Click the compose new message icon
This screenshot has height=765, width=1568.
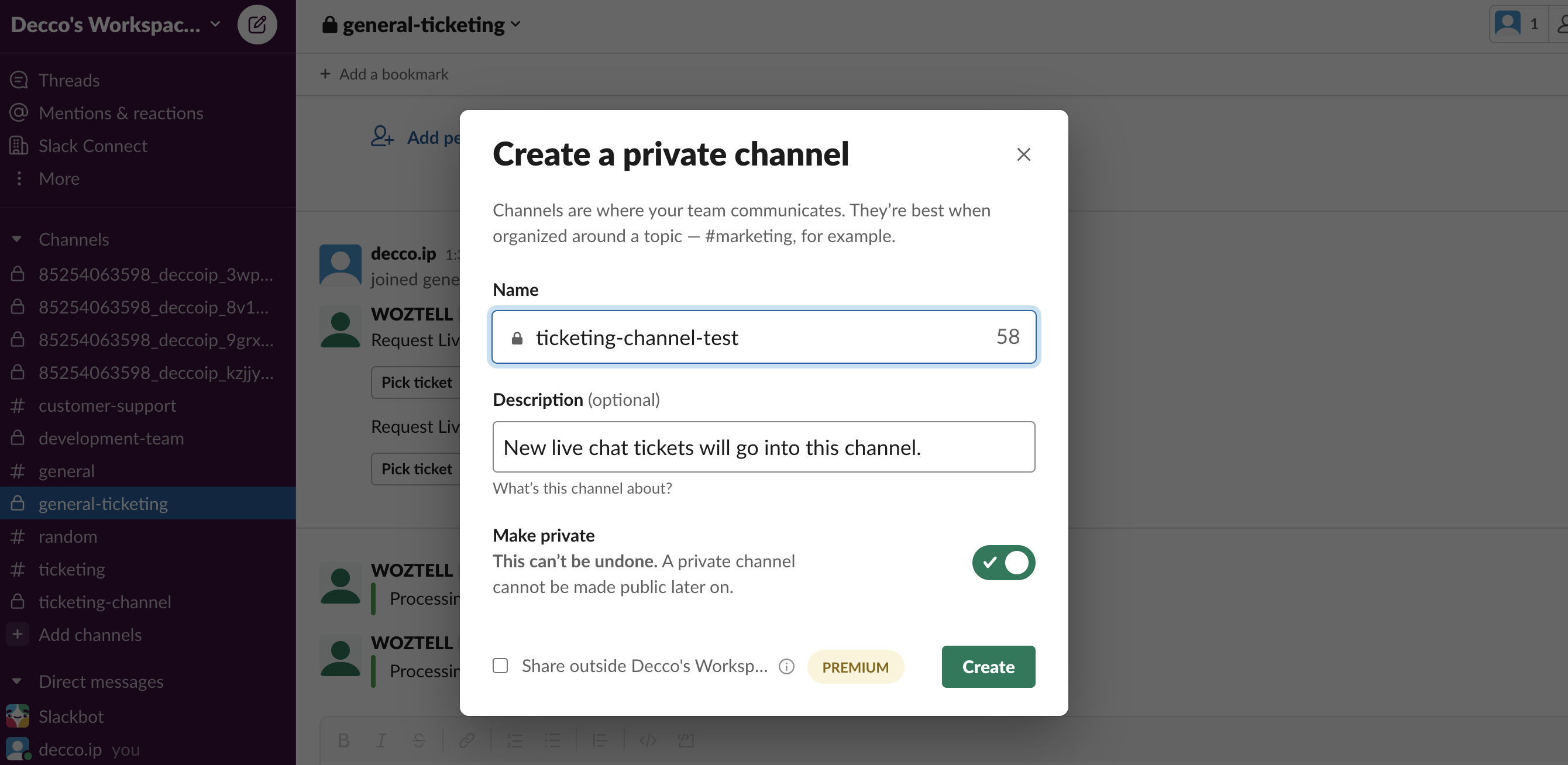pos(257,25)
